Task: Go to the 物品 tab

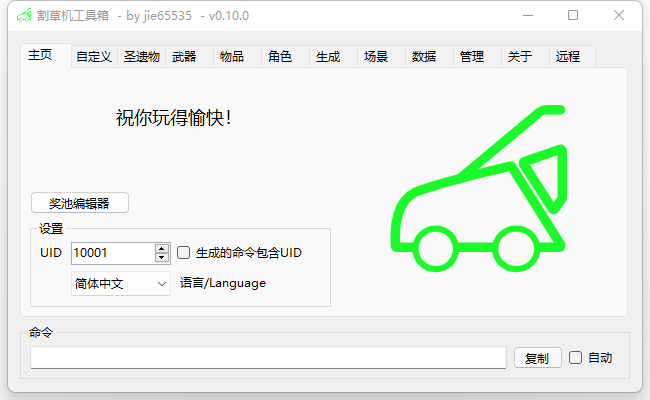Action: tap(231, 57)
